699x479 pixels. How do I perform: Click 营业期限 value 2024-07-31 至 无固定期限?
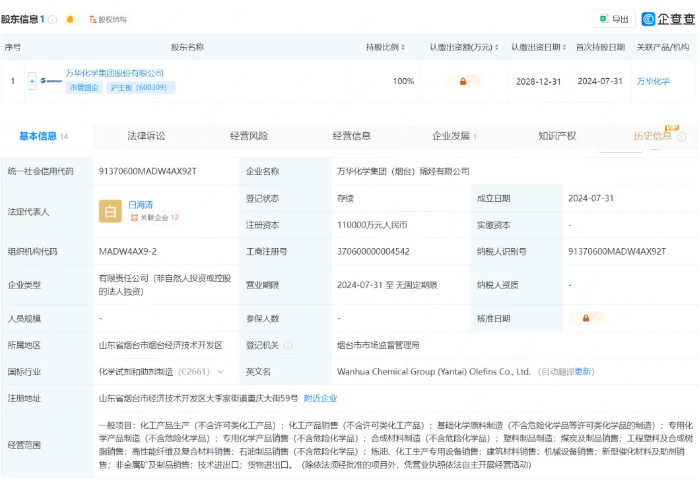coord(387,285)
